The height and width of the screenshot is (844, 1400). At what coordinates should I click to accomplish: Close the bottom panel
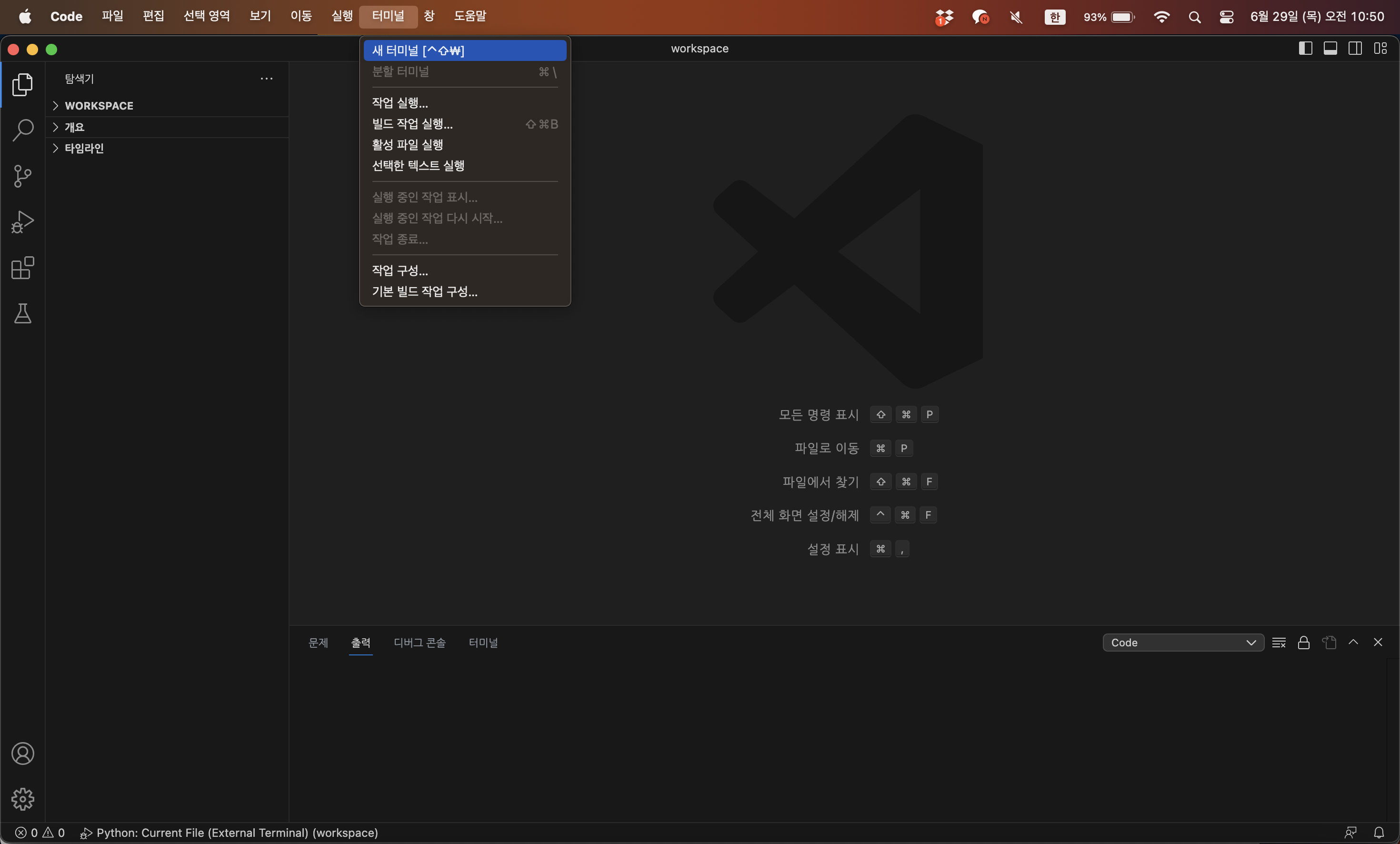coord(1378,642)
